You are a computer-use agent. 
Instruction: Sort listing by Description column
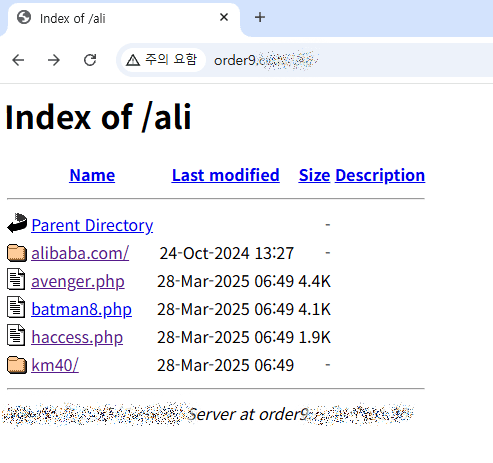coord(380,175)
